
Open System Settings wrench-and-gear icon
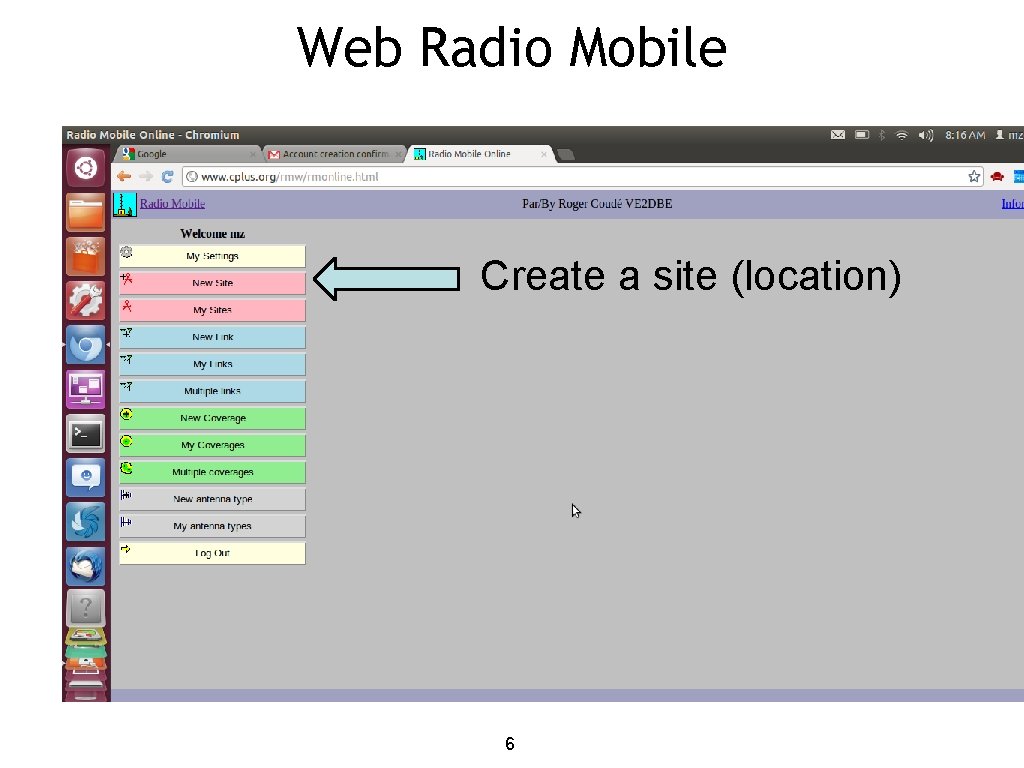click(x=86, y=300)
